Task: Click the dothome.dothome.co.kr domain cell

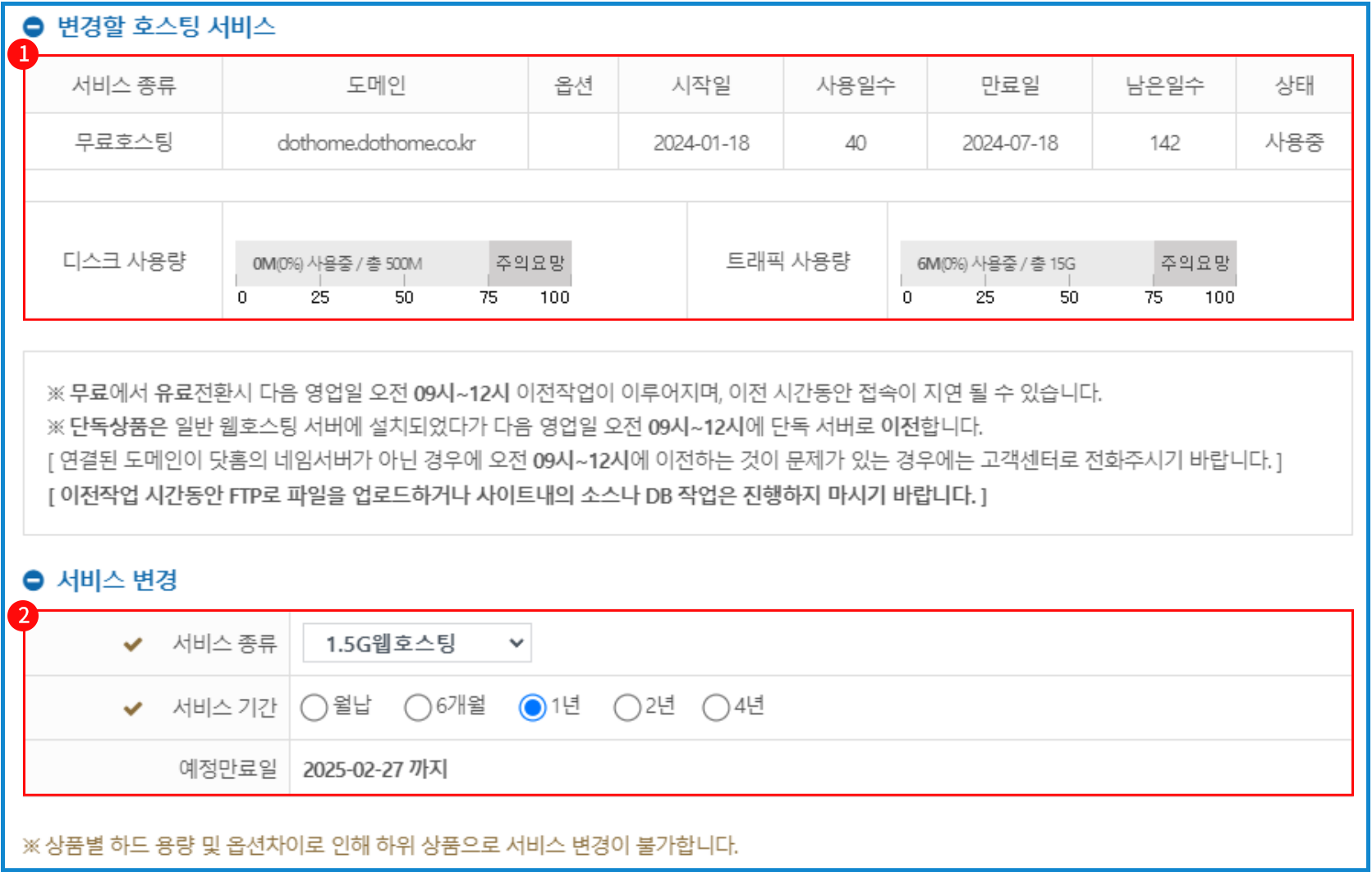Action: click(375, 143)
